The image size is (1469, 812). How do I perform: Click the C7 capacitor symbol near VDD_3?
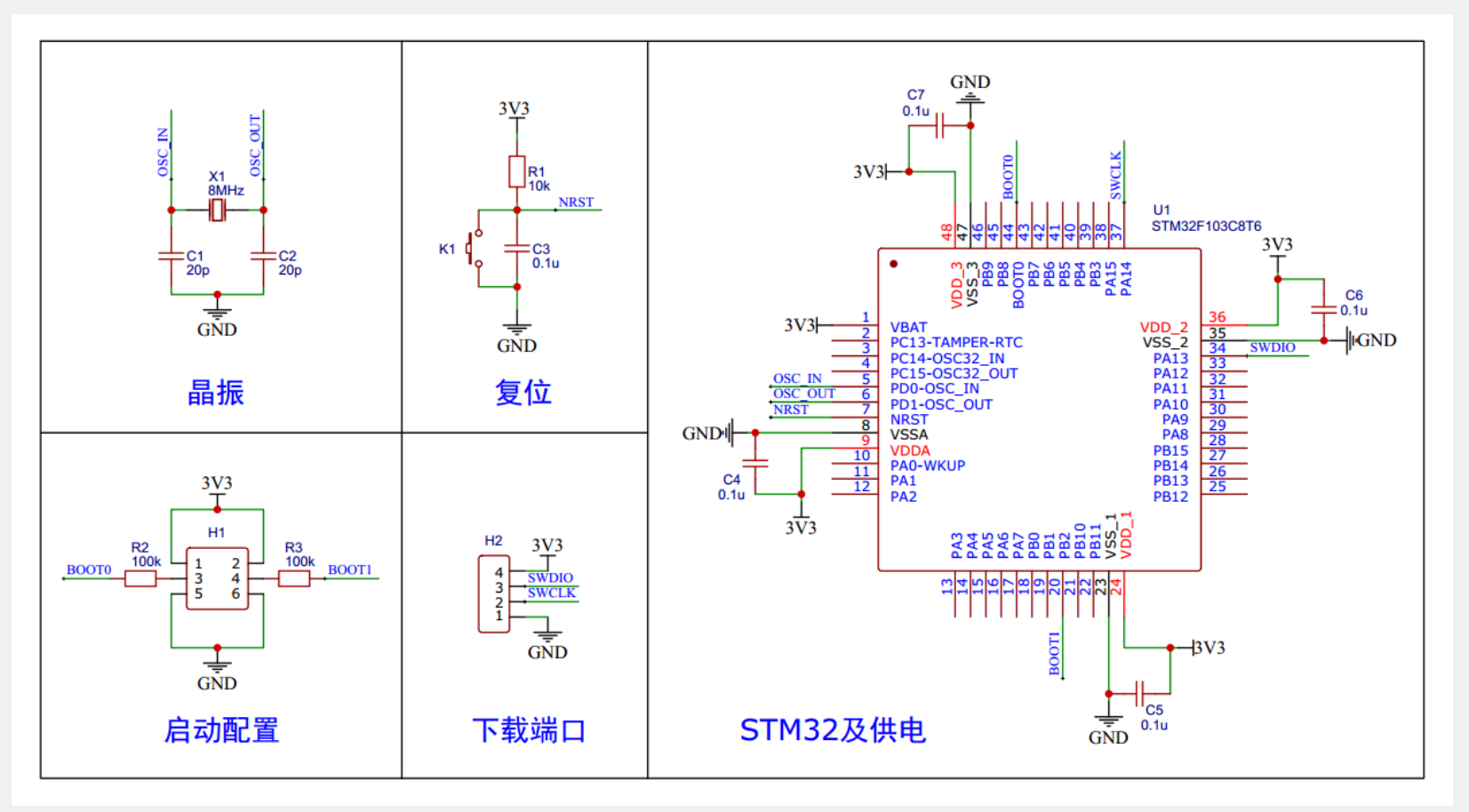tap(940, 126)
